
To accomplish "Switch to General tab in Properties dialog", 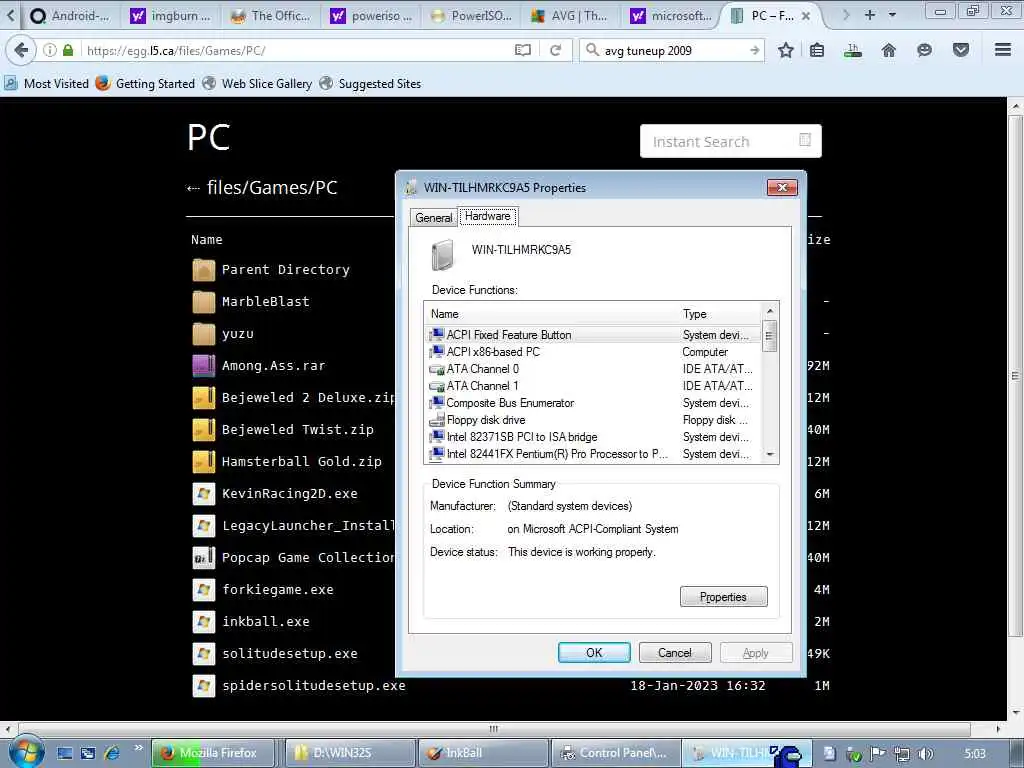I will (434, 217).
